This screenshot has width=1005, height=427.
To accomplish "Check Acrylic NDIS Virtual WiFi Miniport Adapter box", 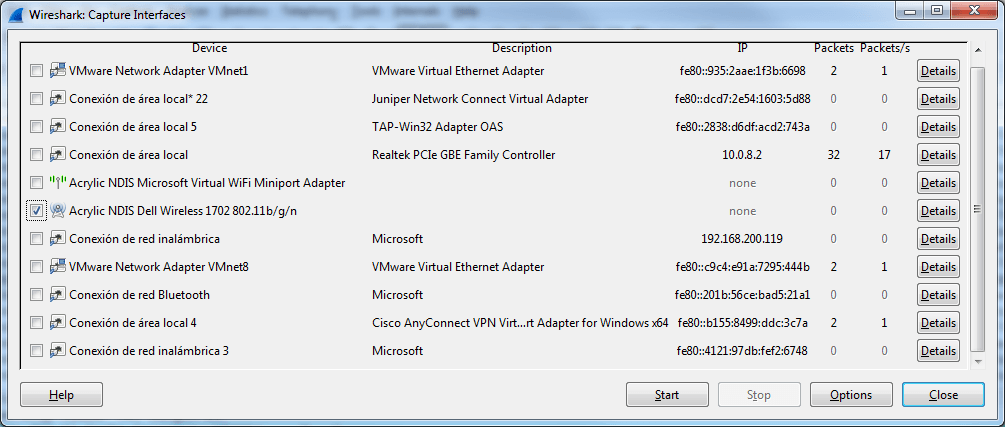I will tap(37, 183).
